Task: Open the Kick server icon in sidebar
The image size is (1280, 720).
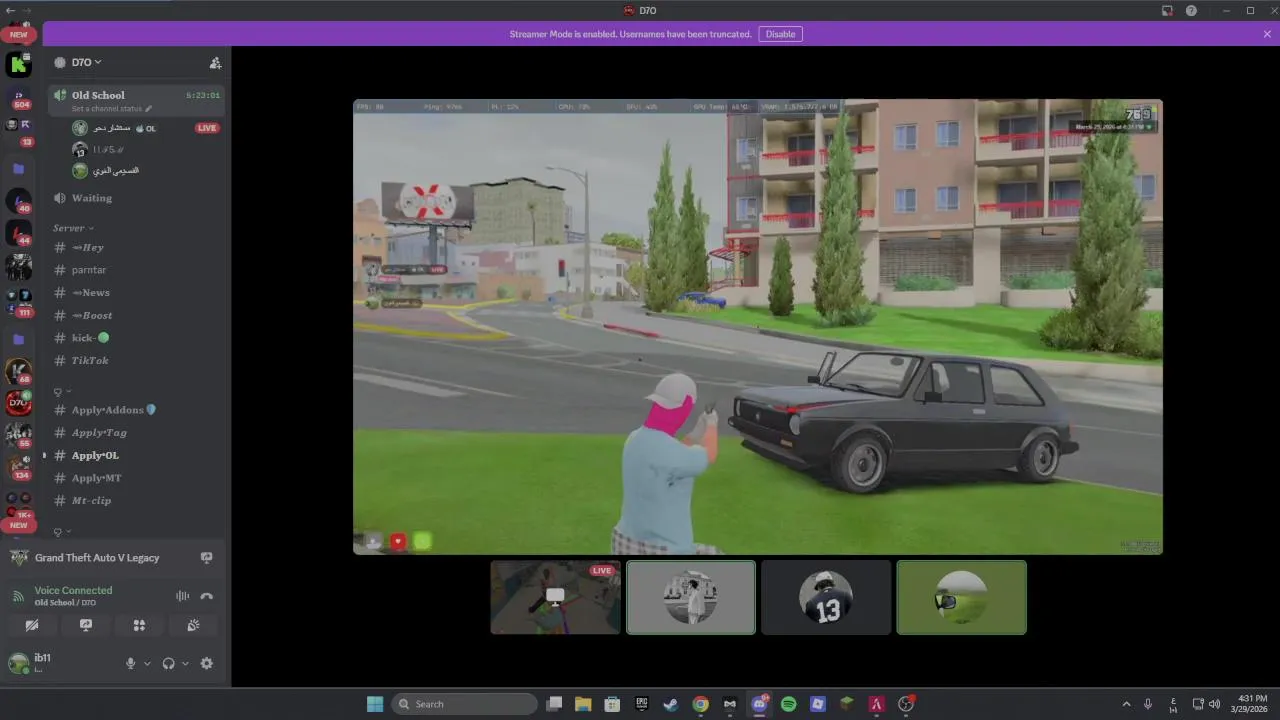Action: click(19, 65)
